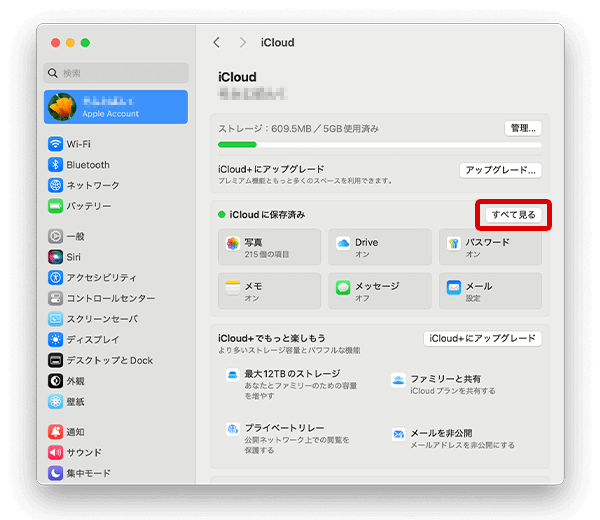The height and width of the screenshot is (520, 600).
Task: Click the Apple Account profile avatar
Action: click(x=62, y=107)
